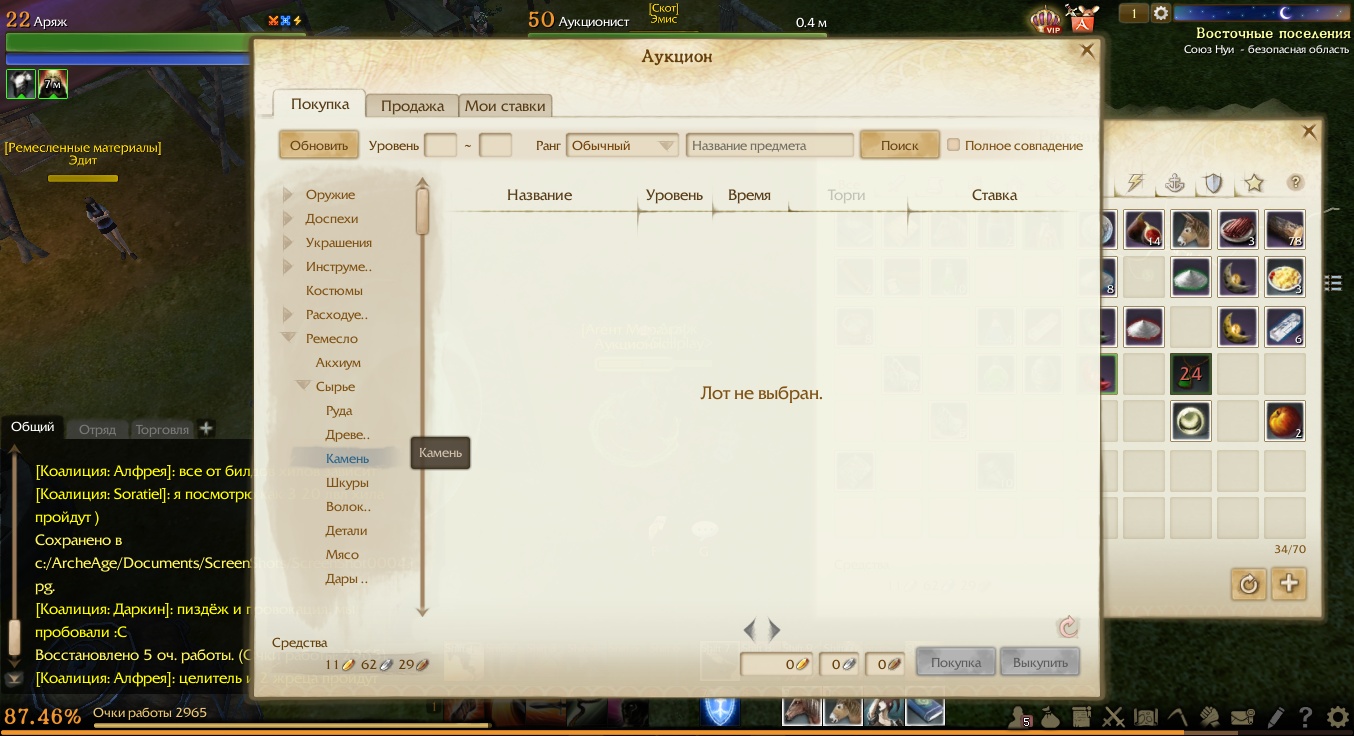Switch to the Продажа tab

click(x=412, y=106)
